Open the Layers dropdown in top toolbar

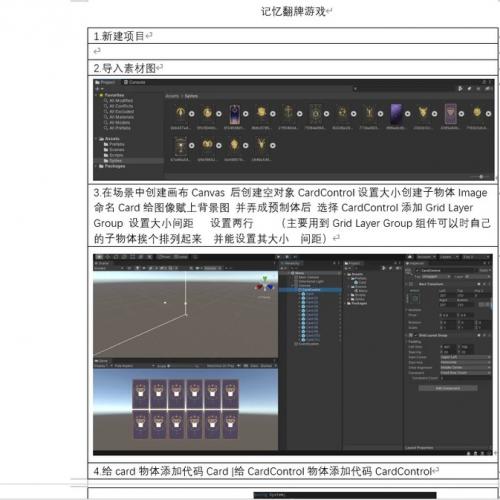click(x=449, y=257)
